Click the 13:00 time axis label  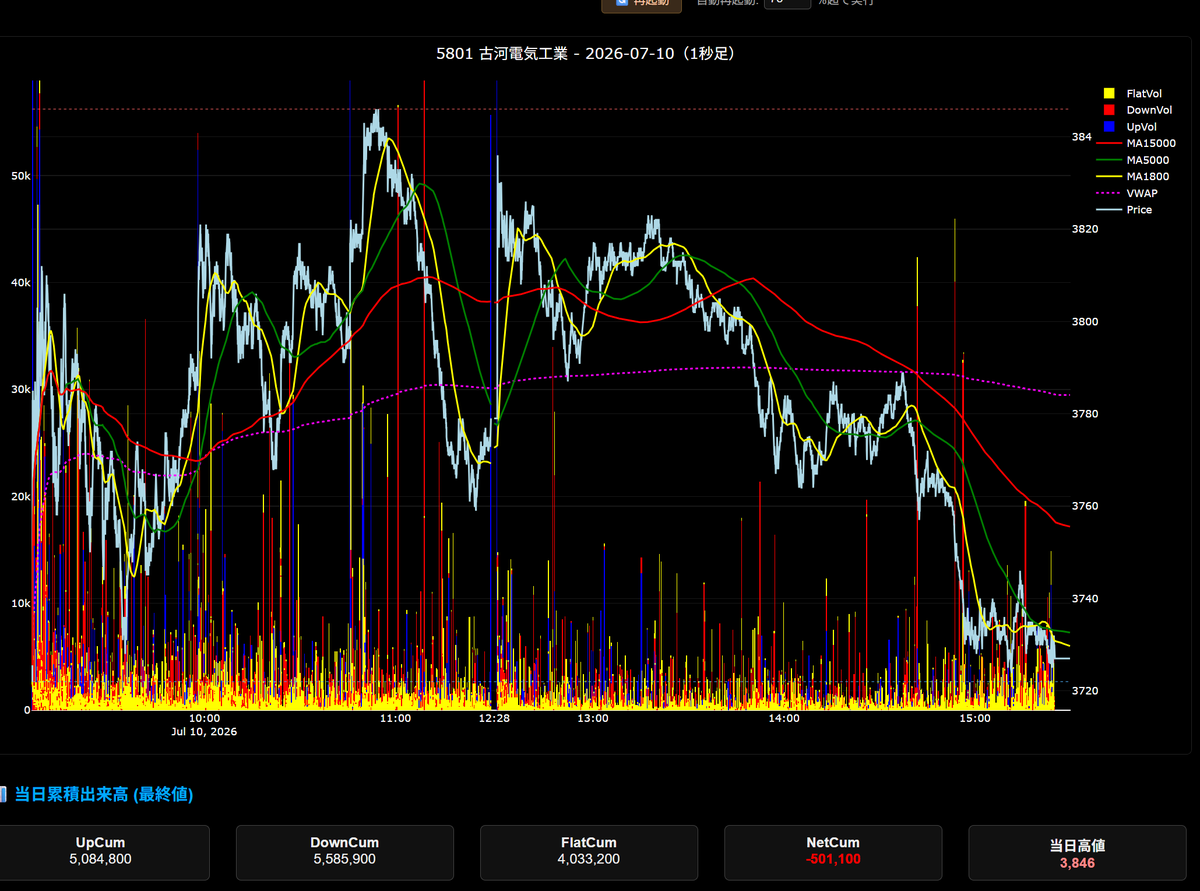point(593,718)
